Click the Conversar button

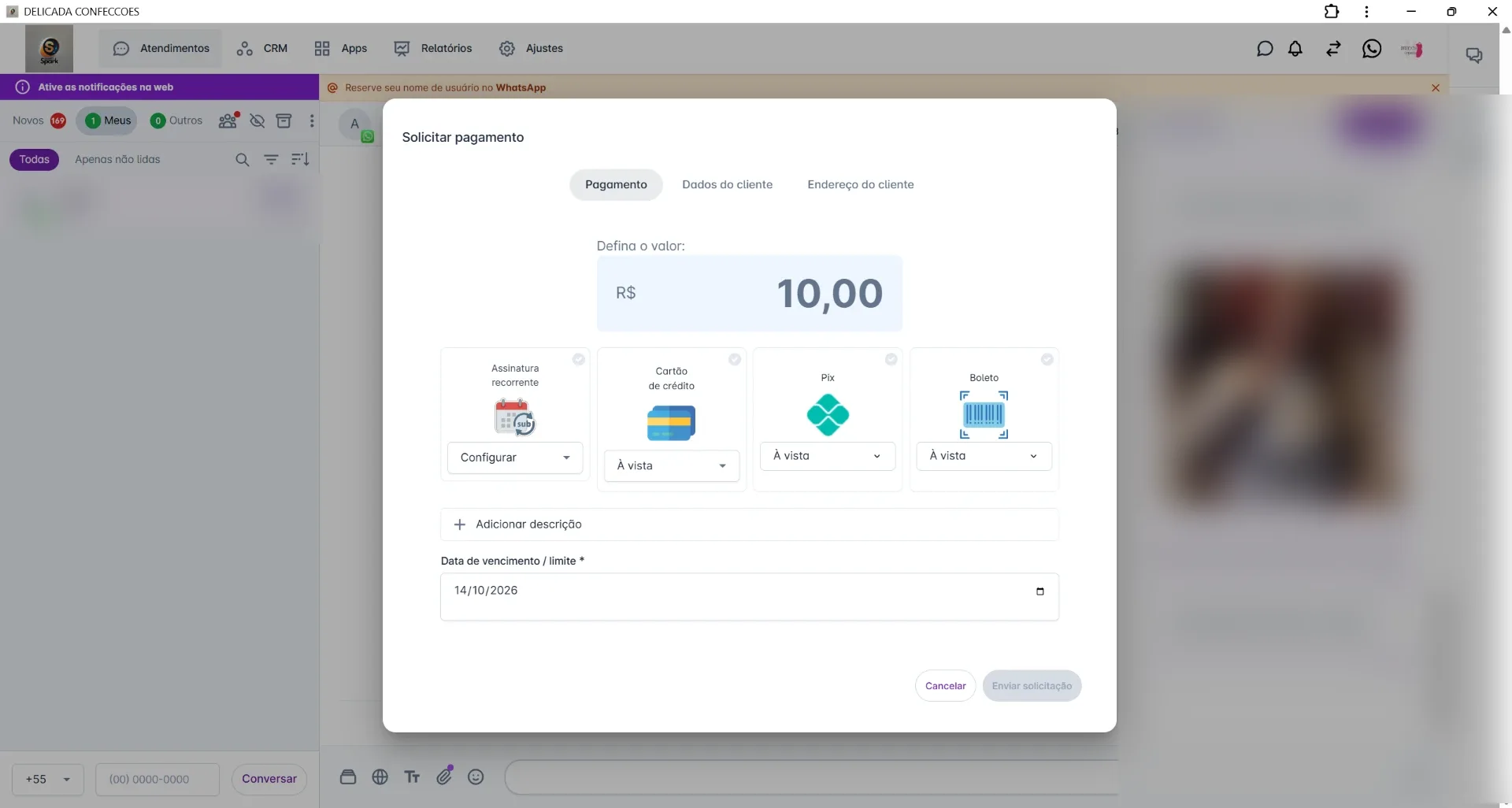pos(269,779)
